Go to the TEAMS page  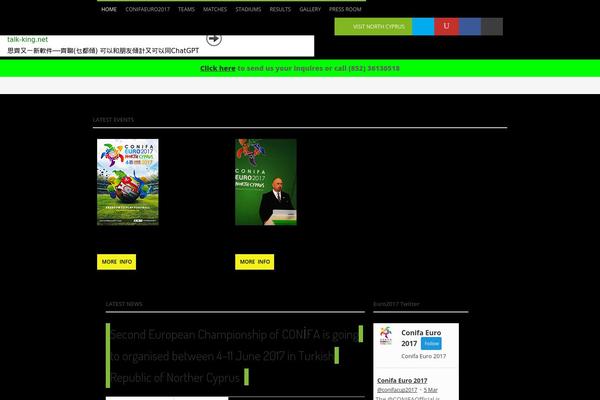[186, 9]
